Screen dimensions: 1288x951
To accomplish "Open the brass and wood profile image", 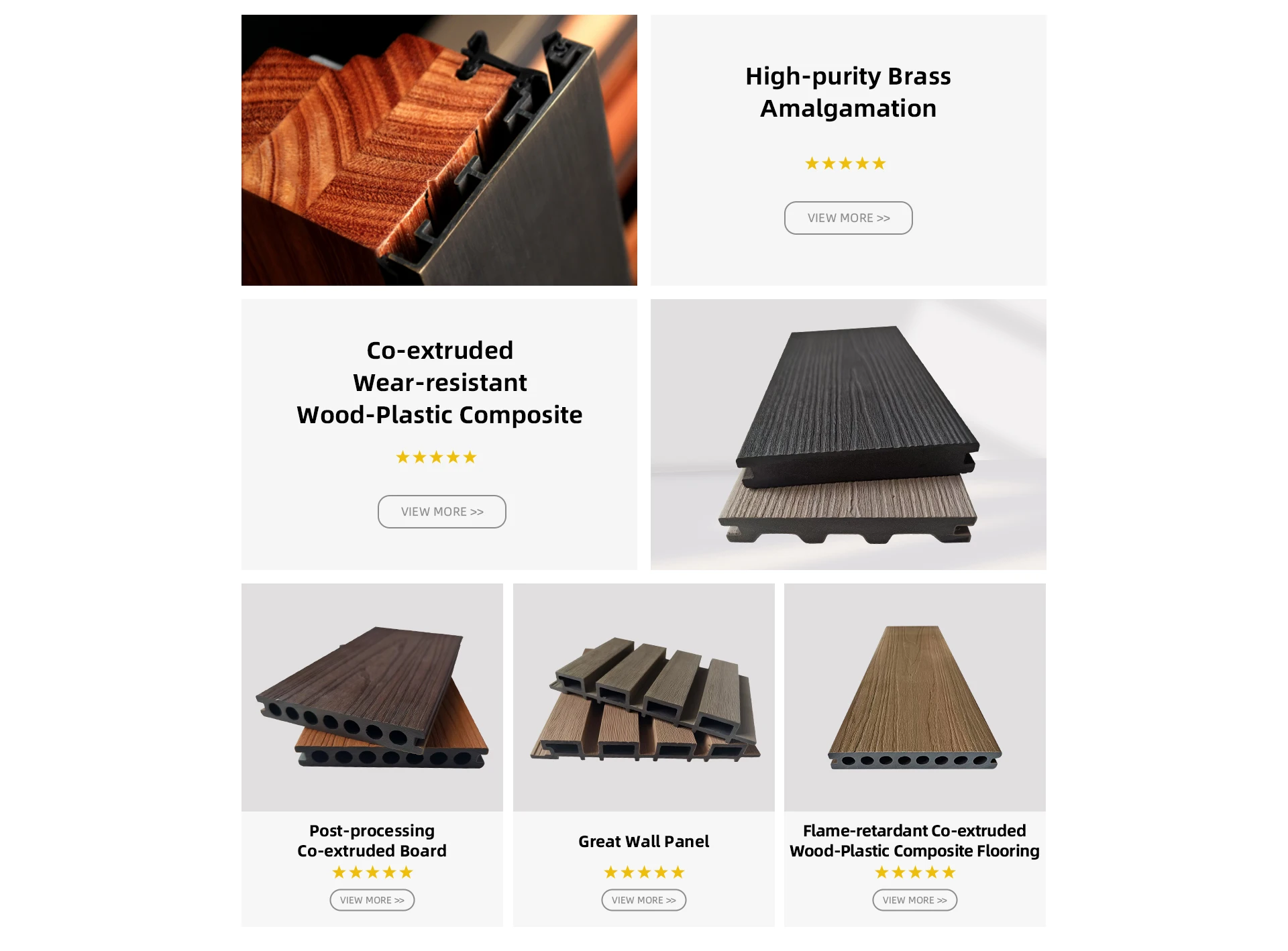I will (x=439, y=150).
